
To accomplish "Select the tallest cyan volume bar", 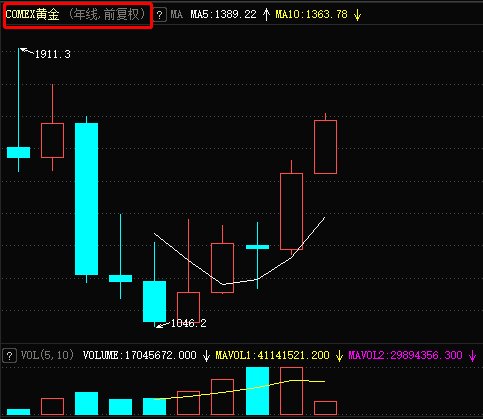I will (x=257, y=391).
